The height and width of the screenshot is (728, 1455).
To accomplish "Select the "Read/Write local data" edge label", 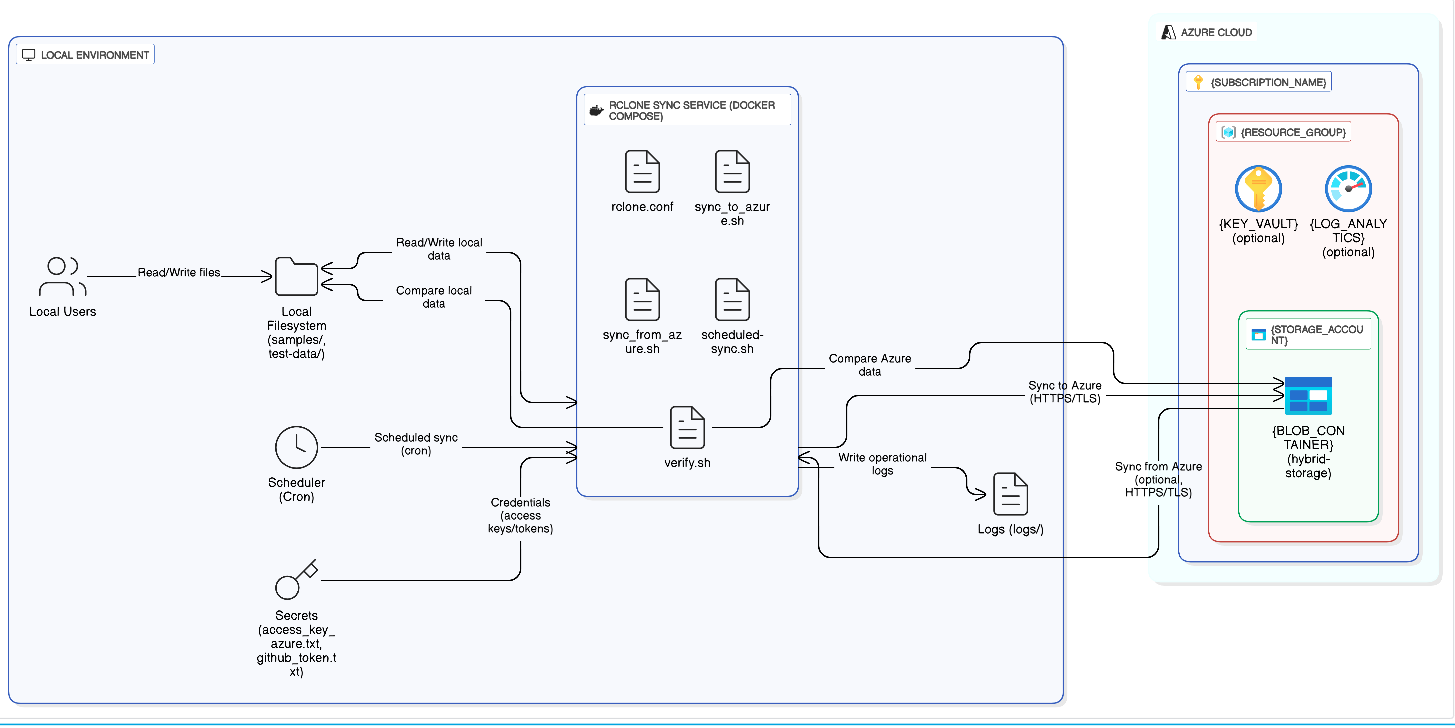I will pos(438,249).
